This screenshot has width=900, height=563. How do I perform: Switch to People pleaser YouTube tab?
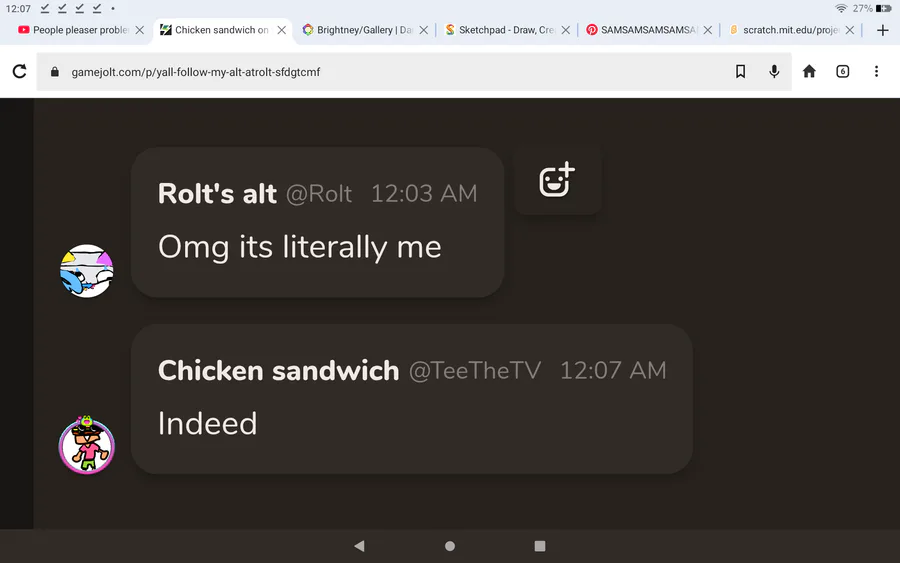pyautogui.click(x=75, y=30)
